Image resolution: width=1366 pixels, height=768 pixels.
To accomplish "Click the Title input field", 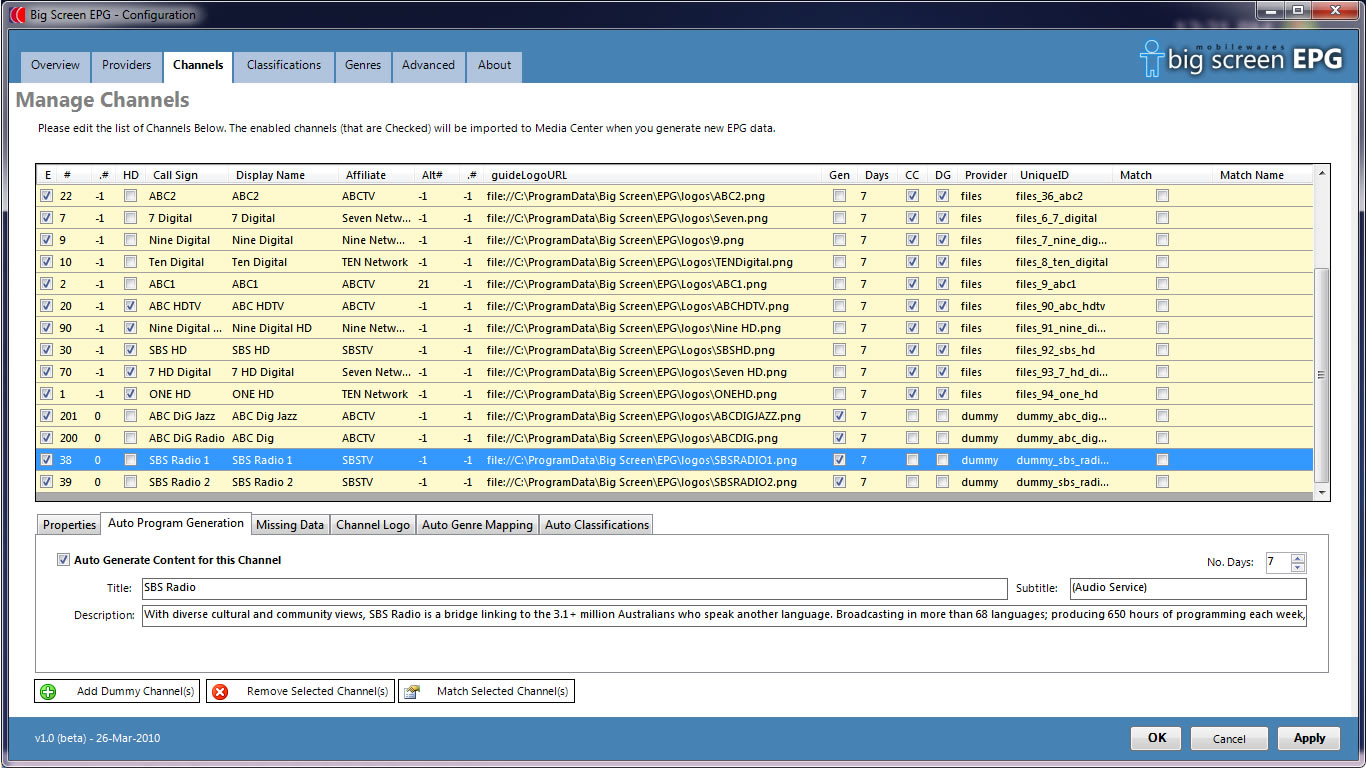I will pos(574,588).
